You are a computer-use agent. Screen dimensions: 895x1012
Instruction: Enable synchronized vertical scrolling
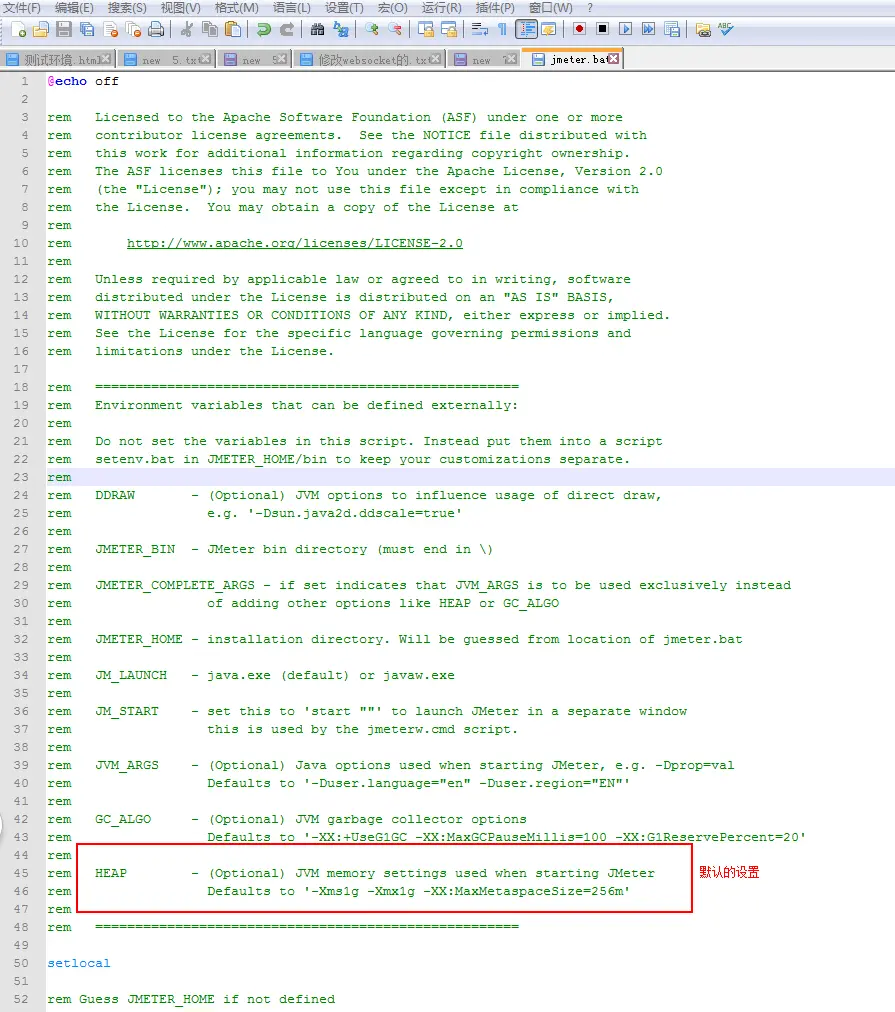tap(425, 30)
